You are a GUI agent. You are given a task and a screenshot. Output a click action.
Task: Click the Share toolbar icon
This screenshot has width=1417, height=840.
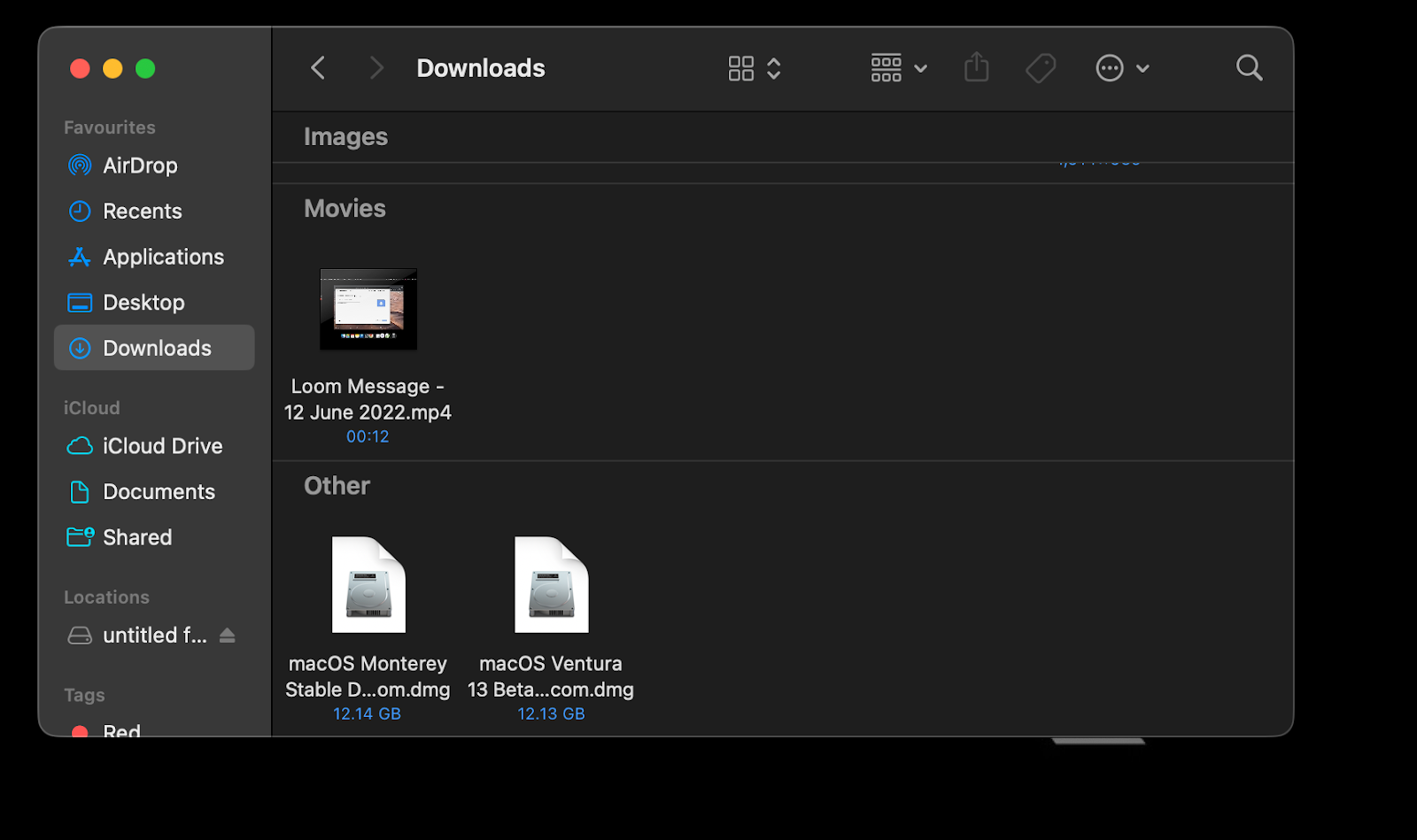(976, 67)
